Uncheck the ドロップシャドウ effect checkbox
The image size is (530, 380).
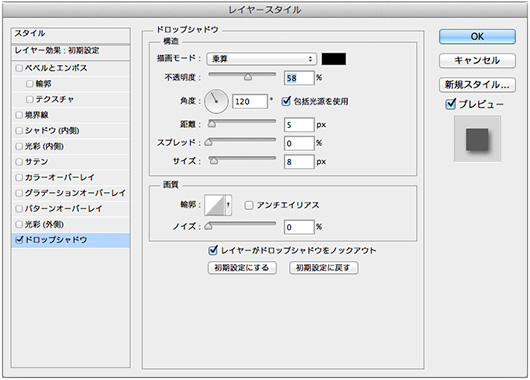pos(19,240)
